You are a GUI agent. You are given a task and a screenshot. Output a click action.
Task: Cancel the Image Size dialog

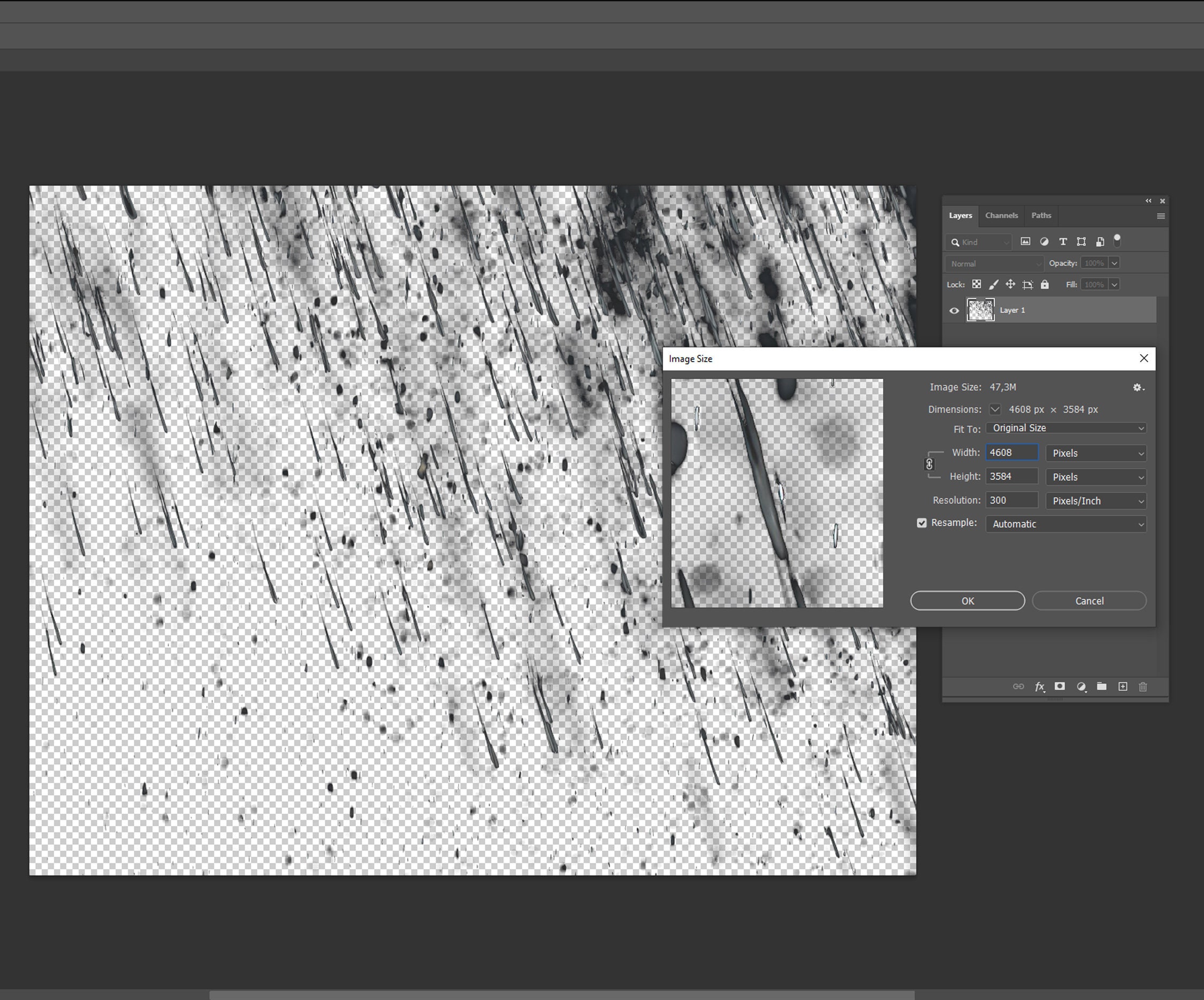click(1089, 600)
